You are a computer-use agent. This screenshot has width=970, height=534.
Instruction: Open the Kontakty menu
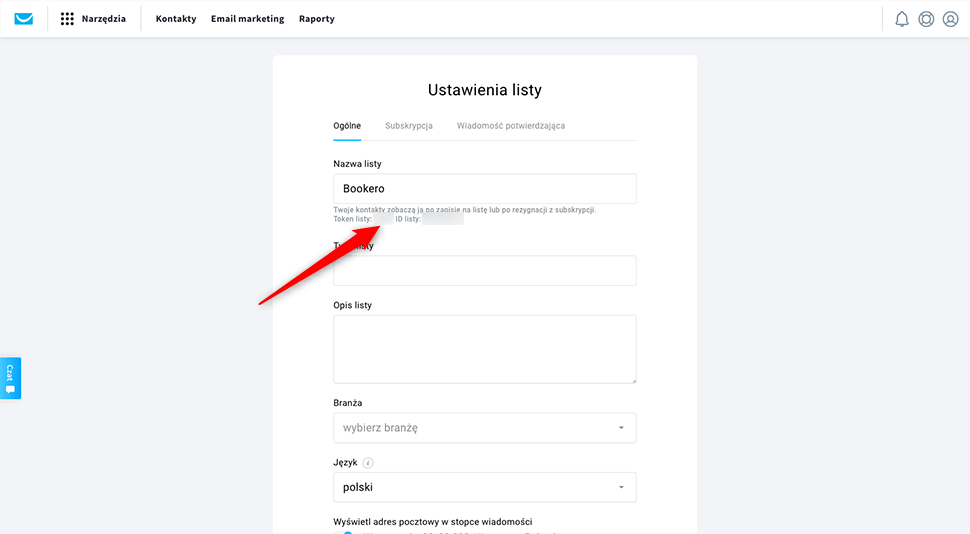click(x=176, y=19)
